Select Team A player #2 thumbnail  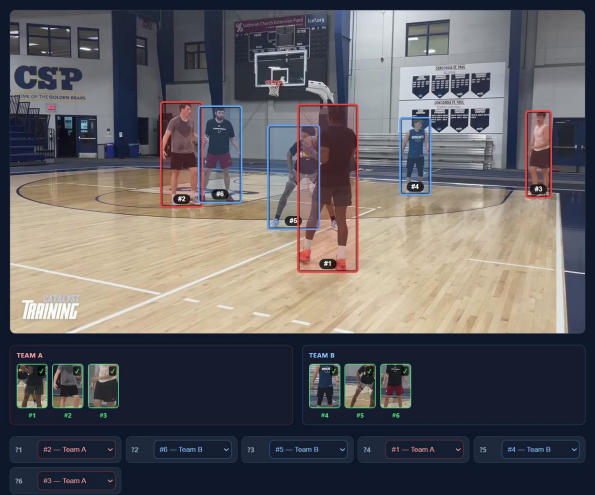(x=68, y=386)
